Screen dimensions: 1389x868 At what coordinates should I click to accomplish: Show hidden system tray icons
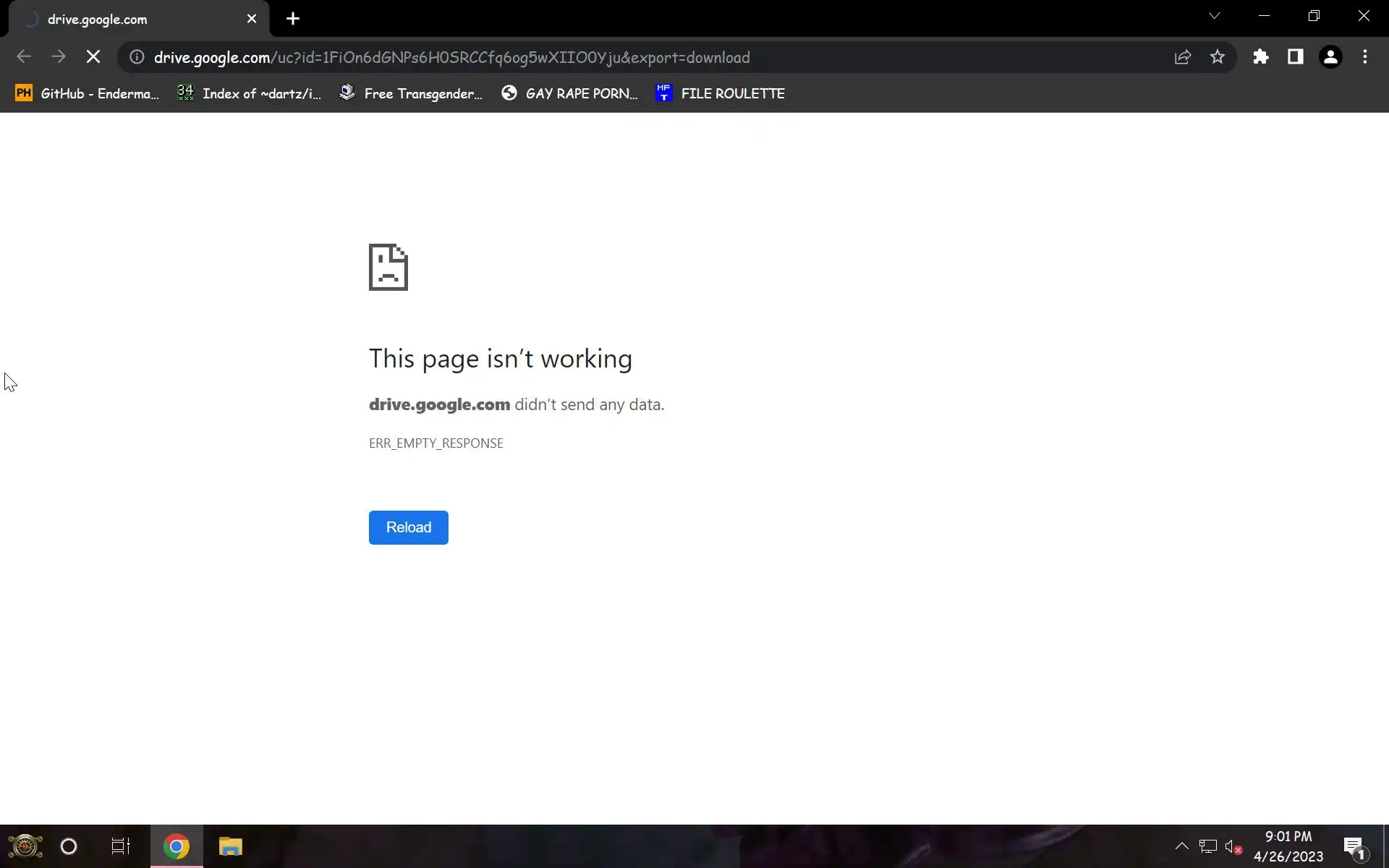1181,846
